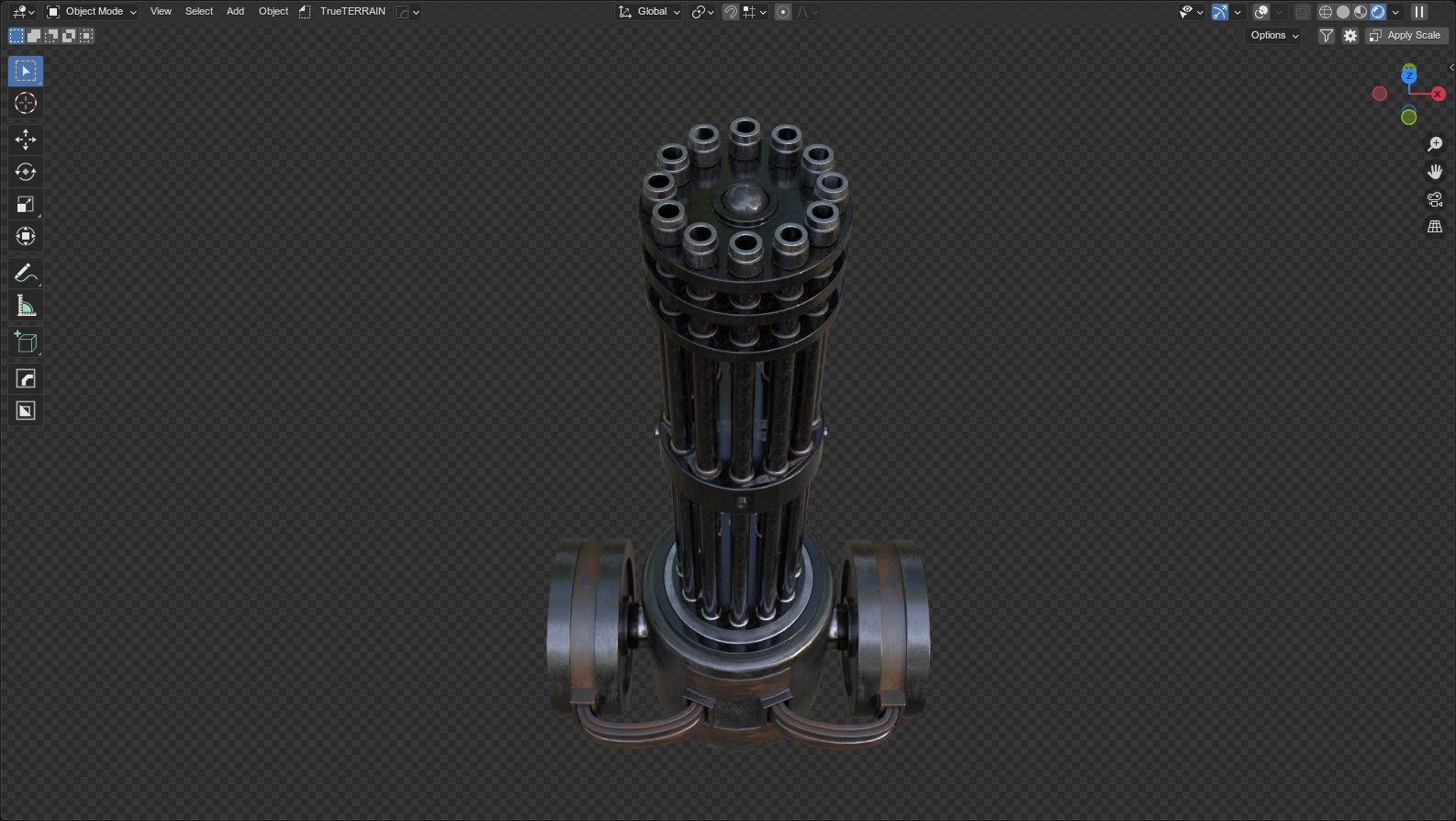Viewport: 1456px width, 821px height.
Task: Click the TrueTERRAIN page icon
Action: click(x=305, y=12)
